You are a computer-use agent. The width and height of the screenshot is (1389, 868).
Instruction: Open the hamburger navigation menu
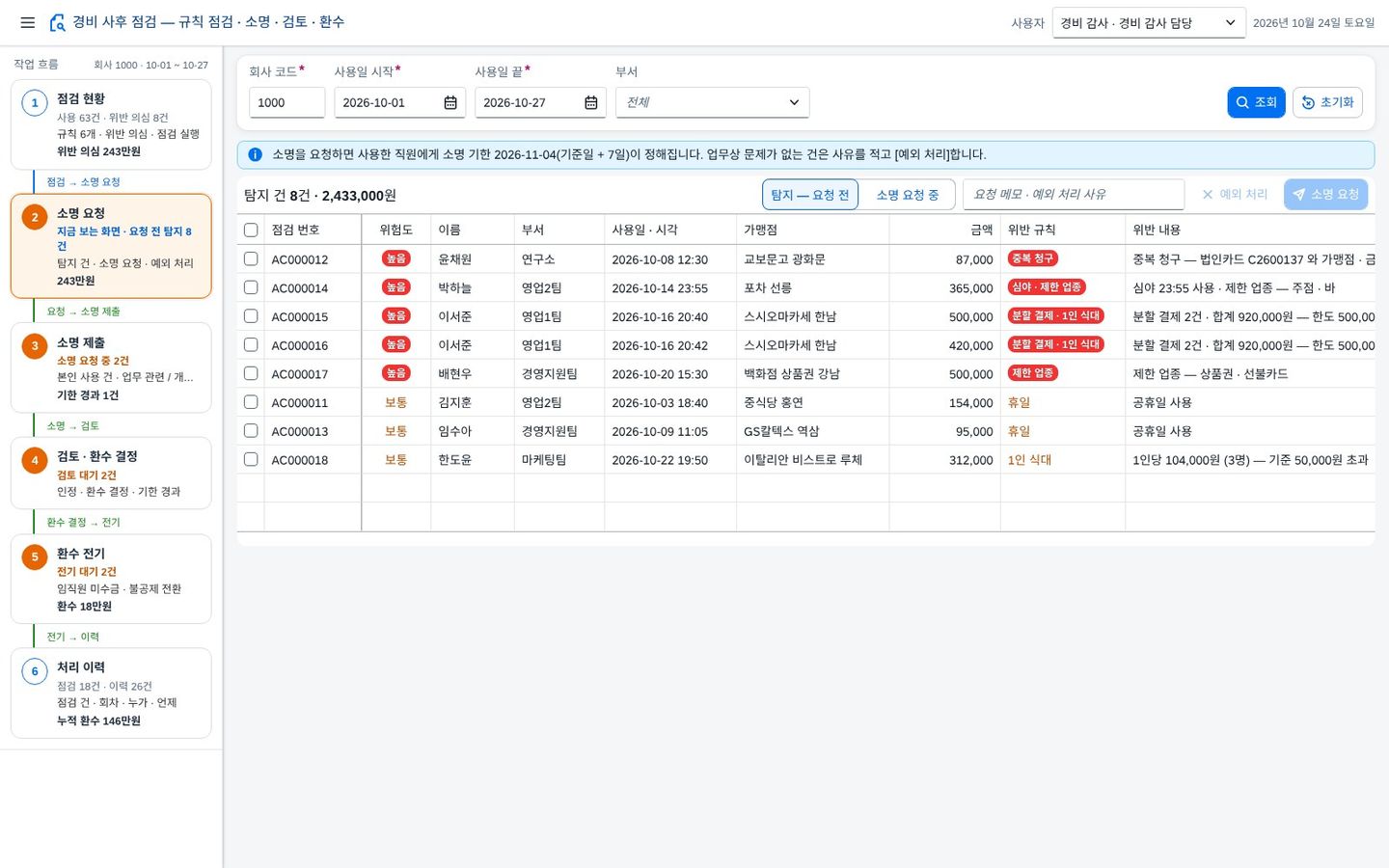tap(28, 22)
